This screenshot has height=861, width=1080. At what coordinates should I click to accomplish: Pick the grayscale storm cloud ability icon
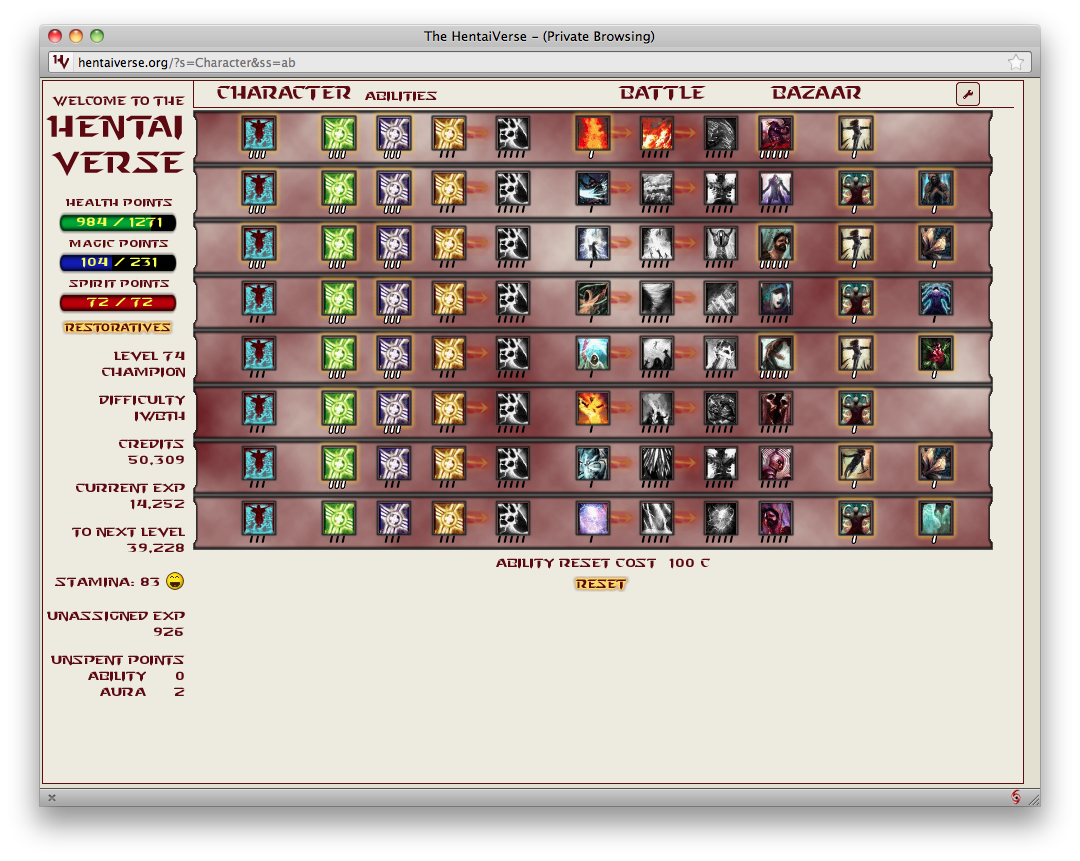(656, 188)
